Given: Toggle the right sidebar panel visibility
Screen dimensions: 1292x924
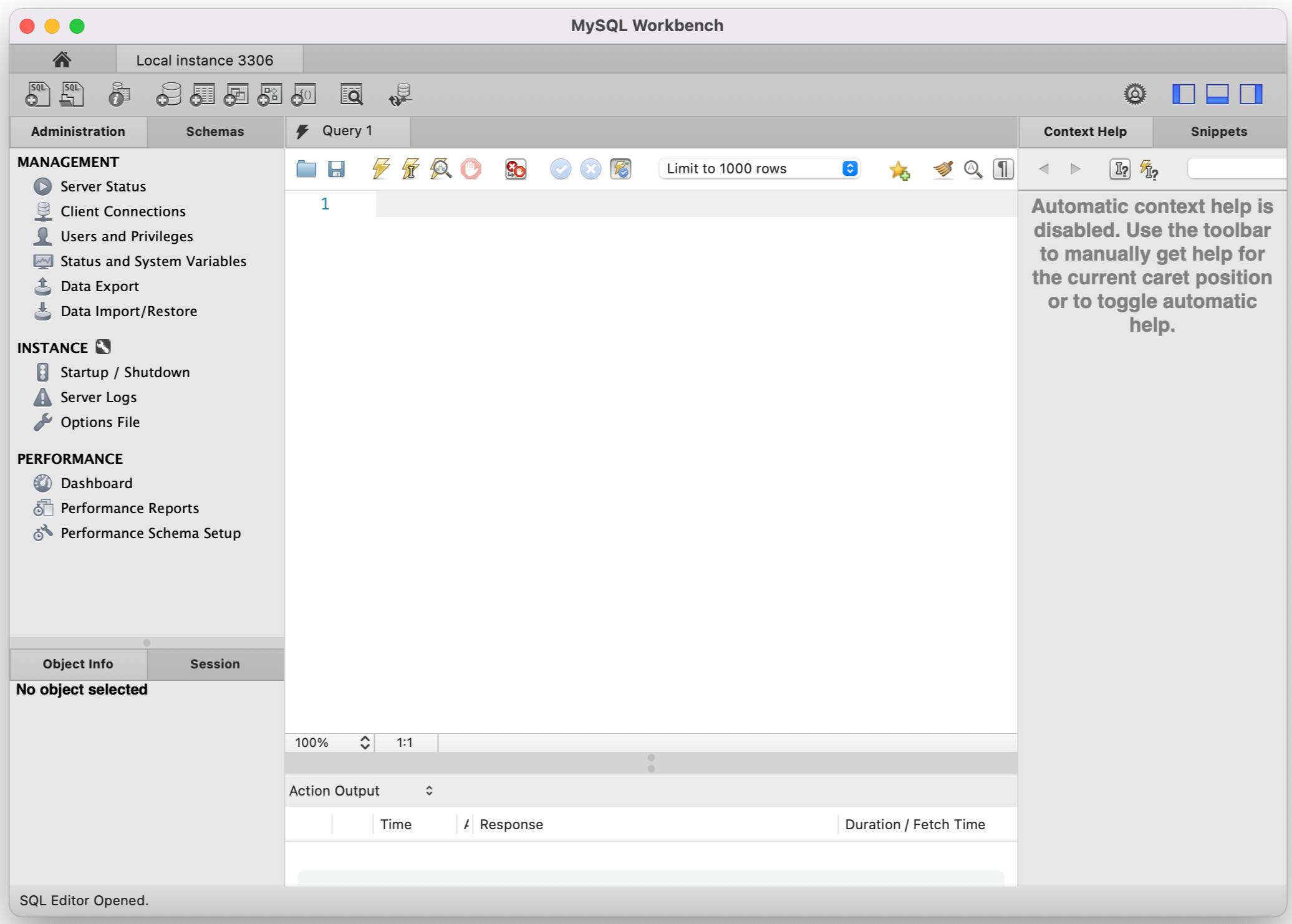Looking at the screenshot, I should (x=1250, y=95).
